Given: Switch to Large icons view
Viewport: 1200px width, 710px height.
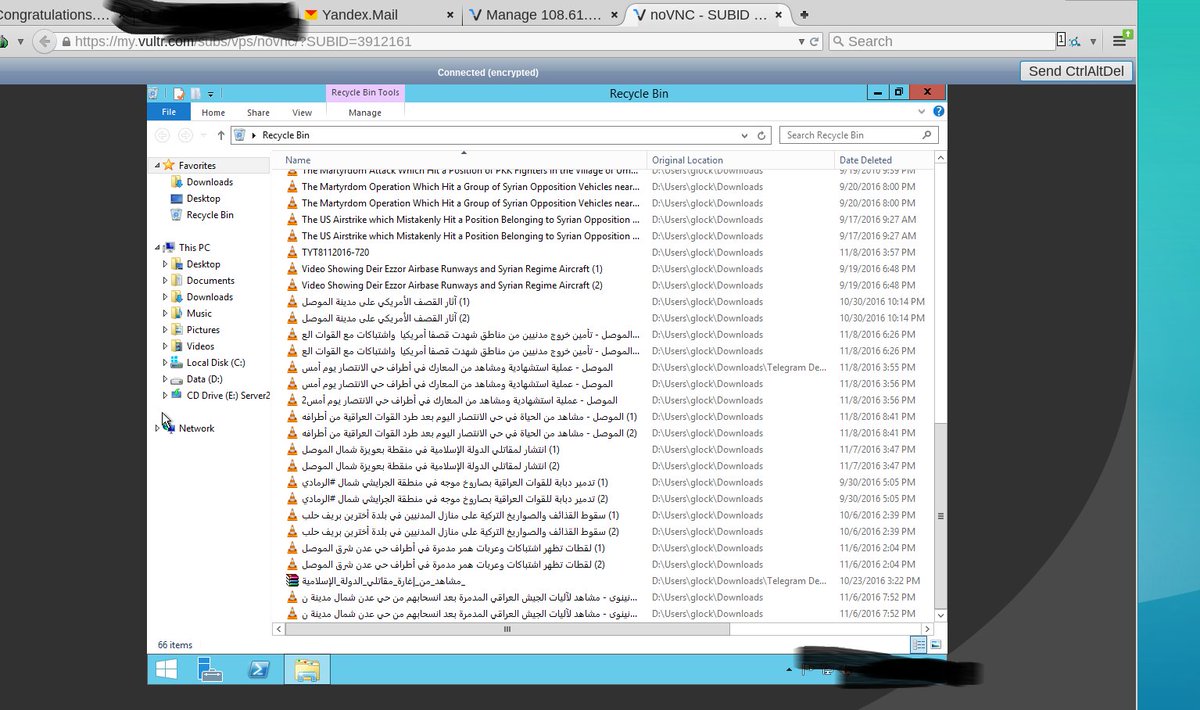Looking at the screenshot, I should (936, 645).
